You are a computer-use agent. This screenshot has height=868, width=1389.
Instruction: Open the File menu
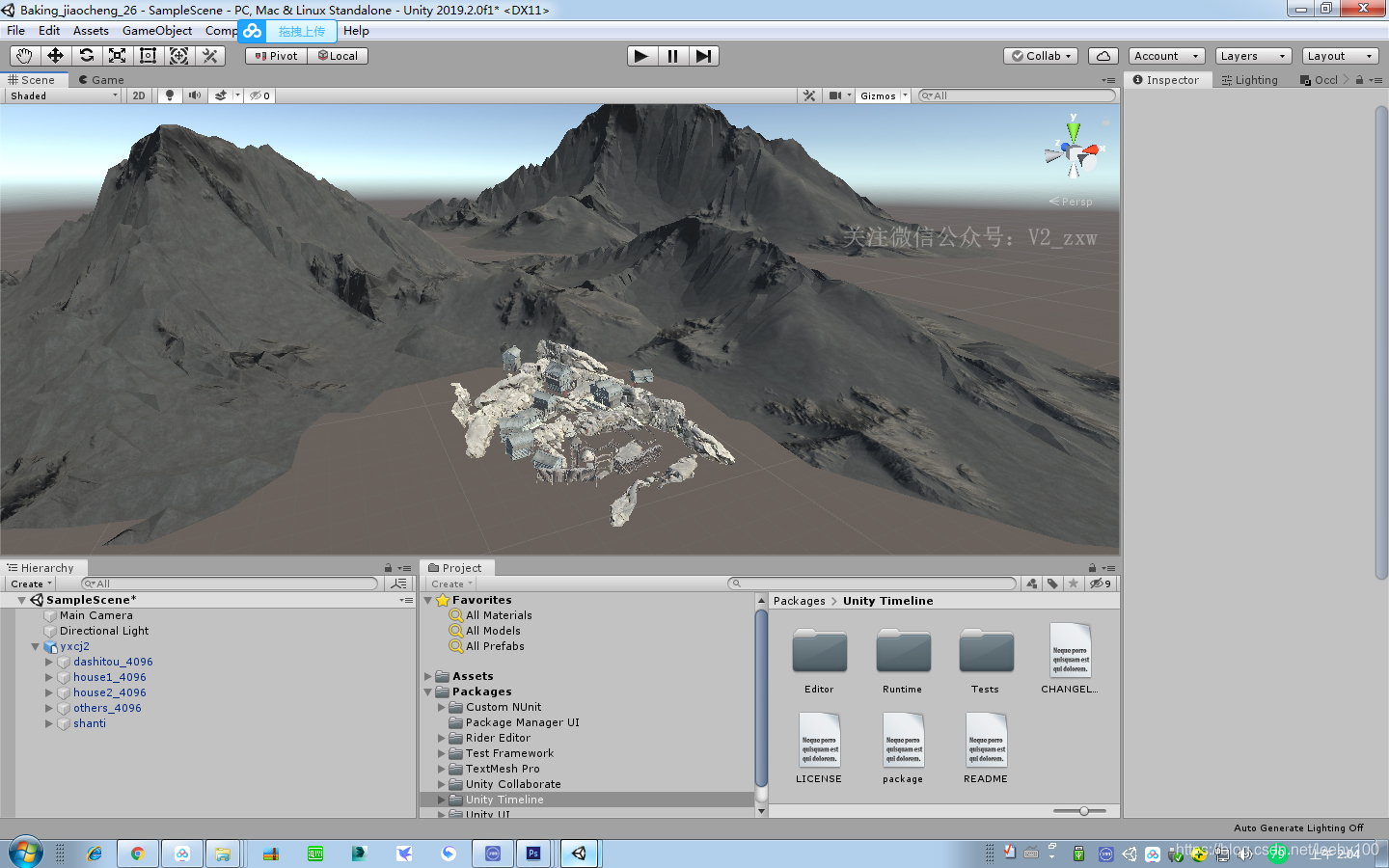16,31
